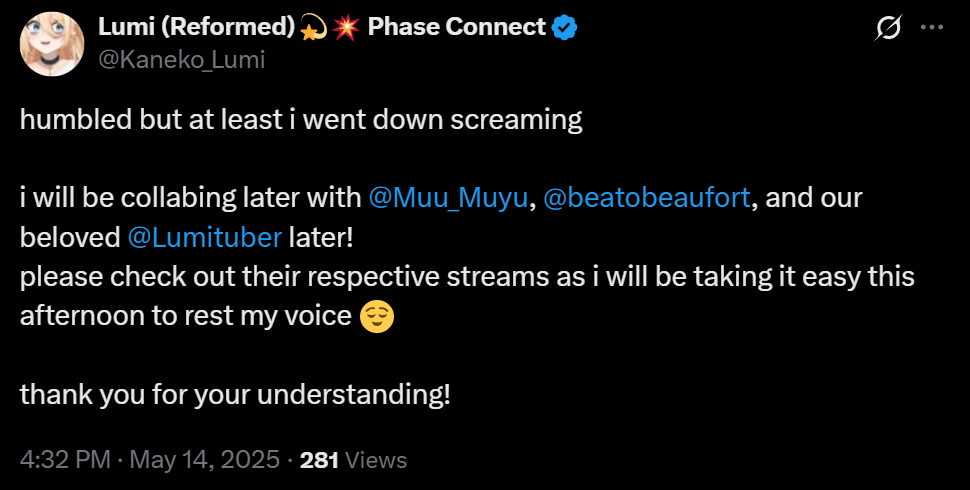Click the 'i will be collabing later' text

(x=190, y=198)
